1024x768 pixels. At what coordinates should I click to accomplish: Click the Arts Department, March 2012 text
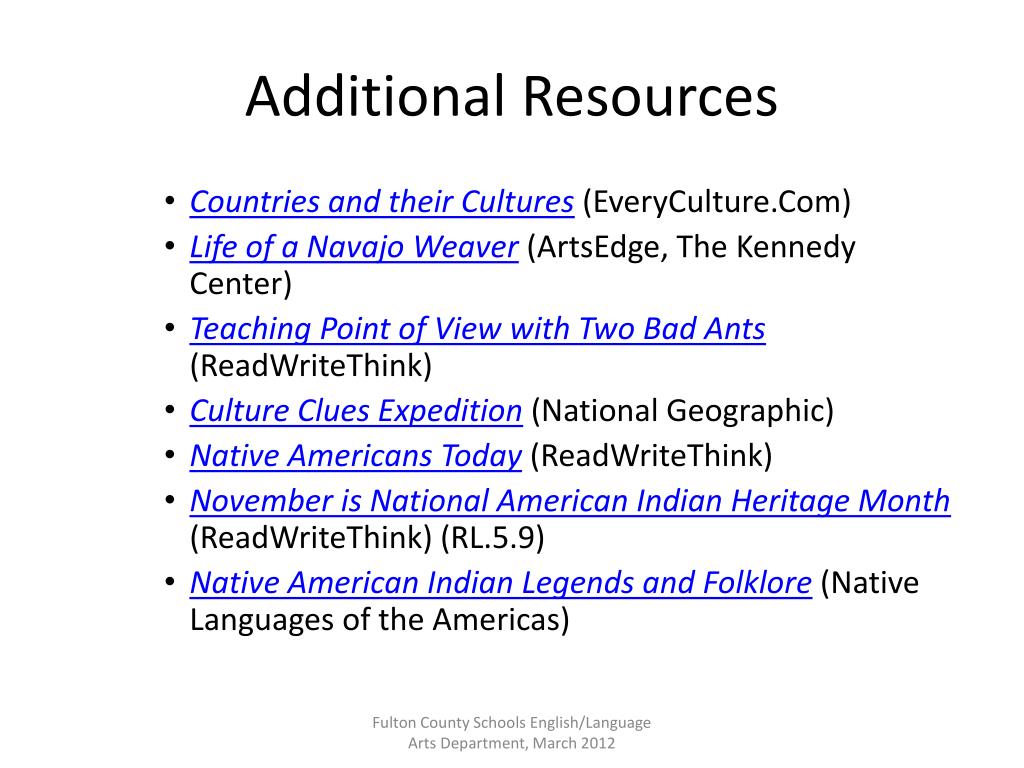pyautogui.click(x=511, y=743)
